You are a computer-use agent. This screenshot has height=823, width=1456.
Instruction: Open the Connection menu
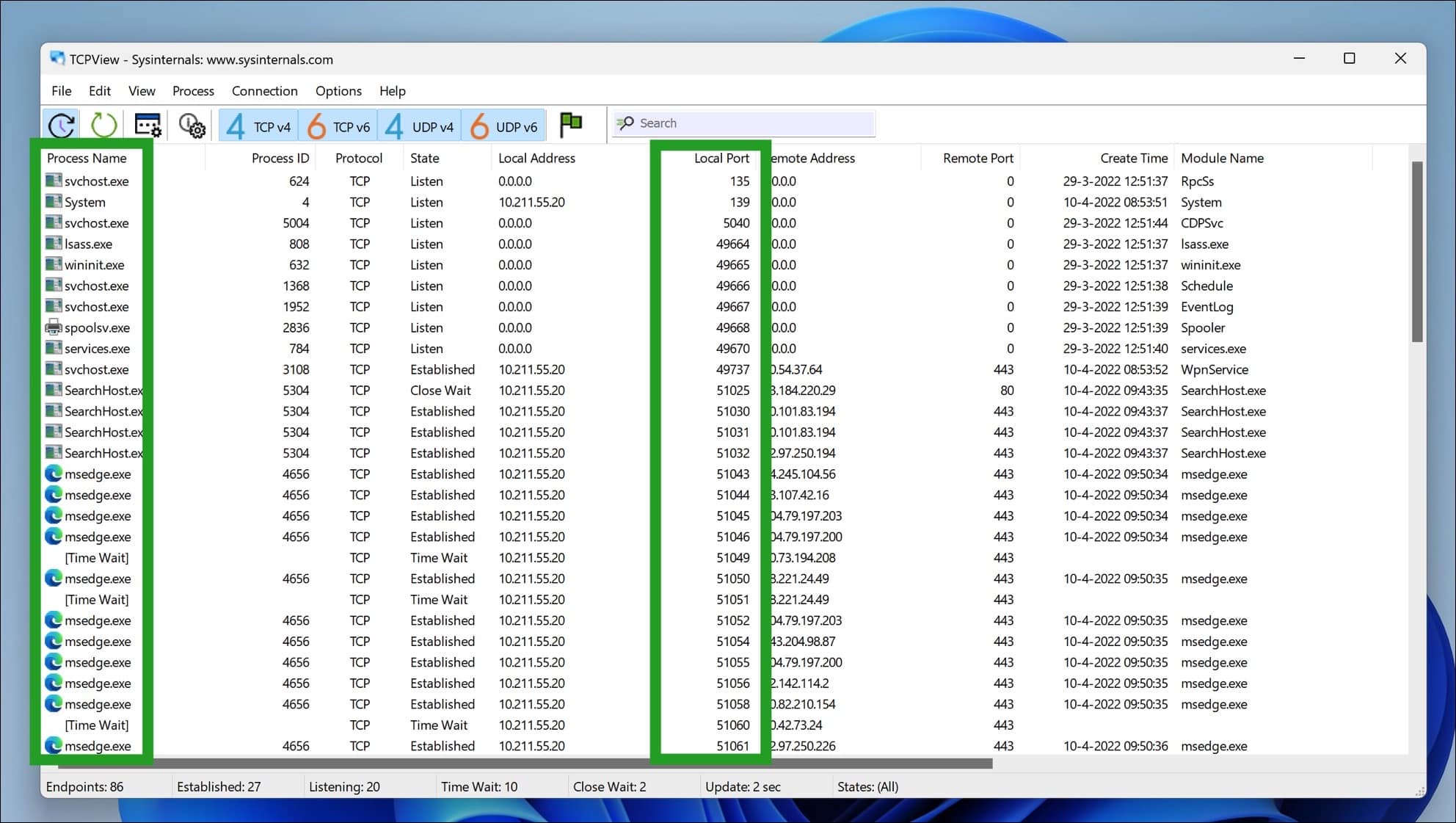pos(265,91)
